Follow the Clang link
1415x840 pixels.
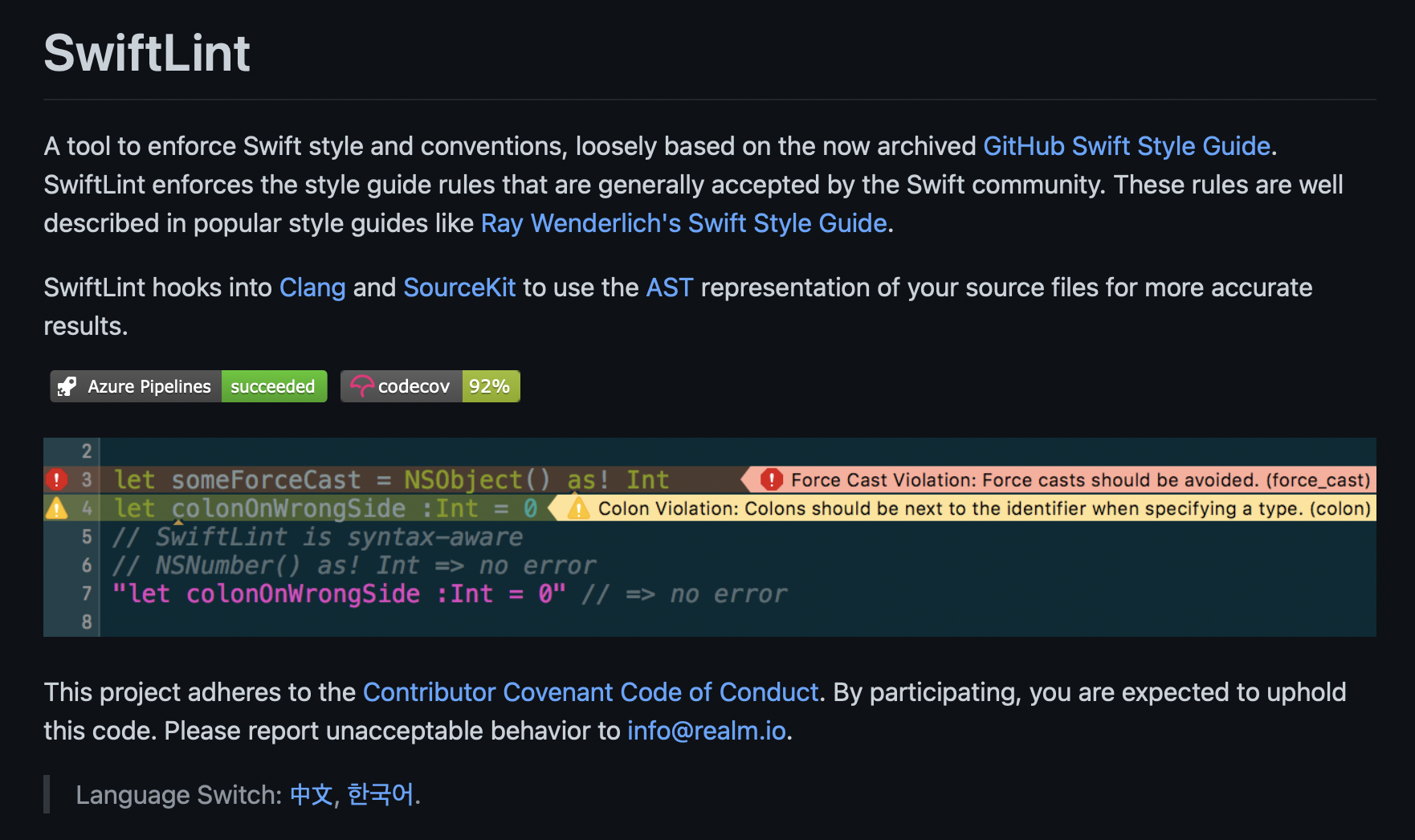pos(312,287)
